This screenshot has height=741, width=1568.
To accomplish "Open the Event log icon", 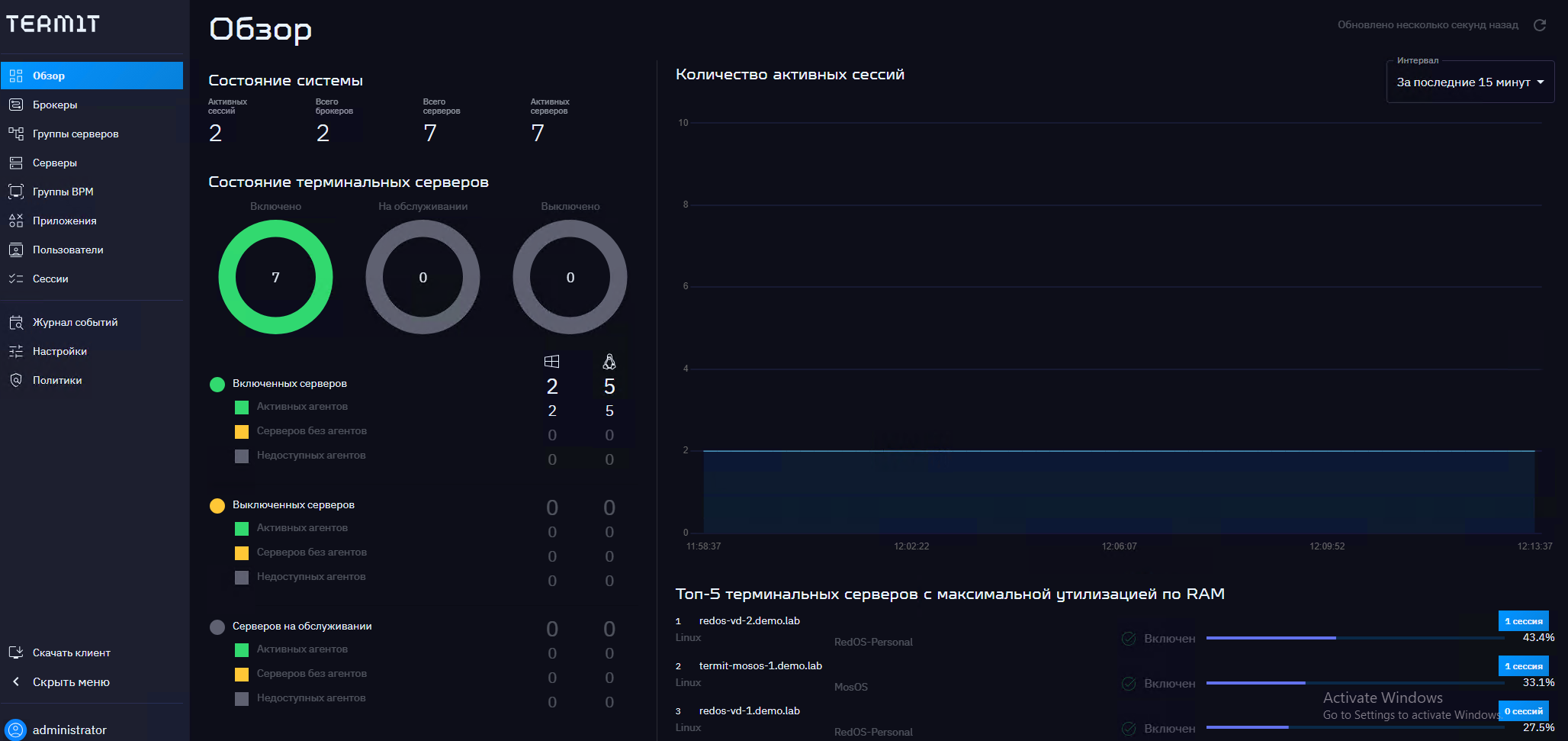I will (x=16, y=323).
